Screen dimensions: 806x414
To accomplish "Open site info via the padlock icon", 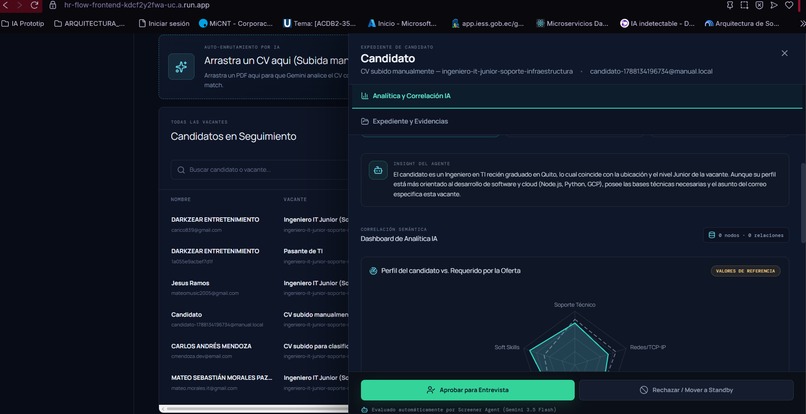I will [52, 5].
